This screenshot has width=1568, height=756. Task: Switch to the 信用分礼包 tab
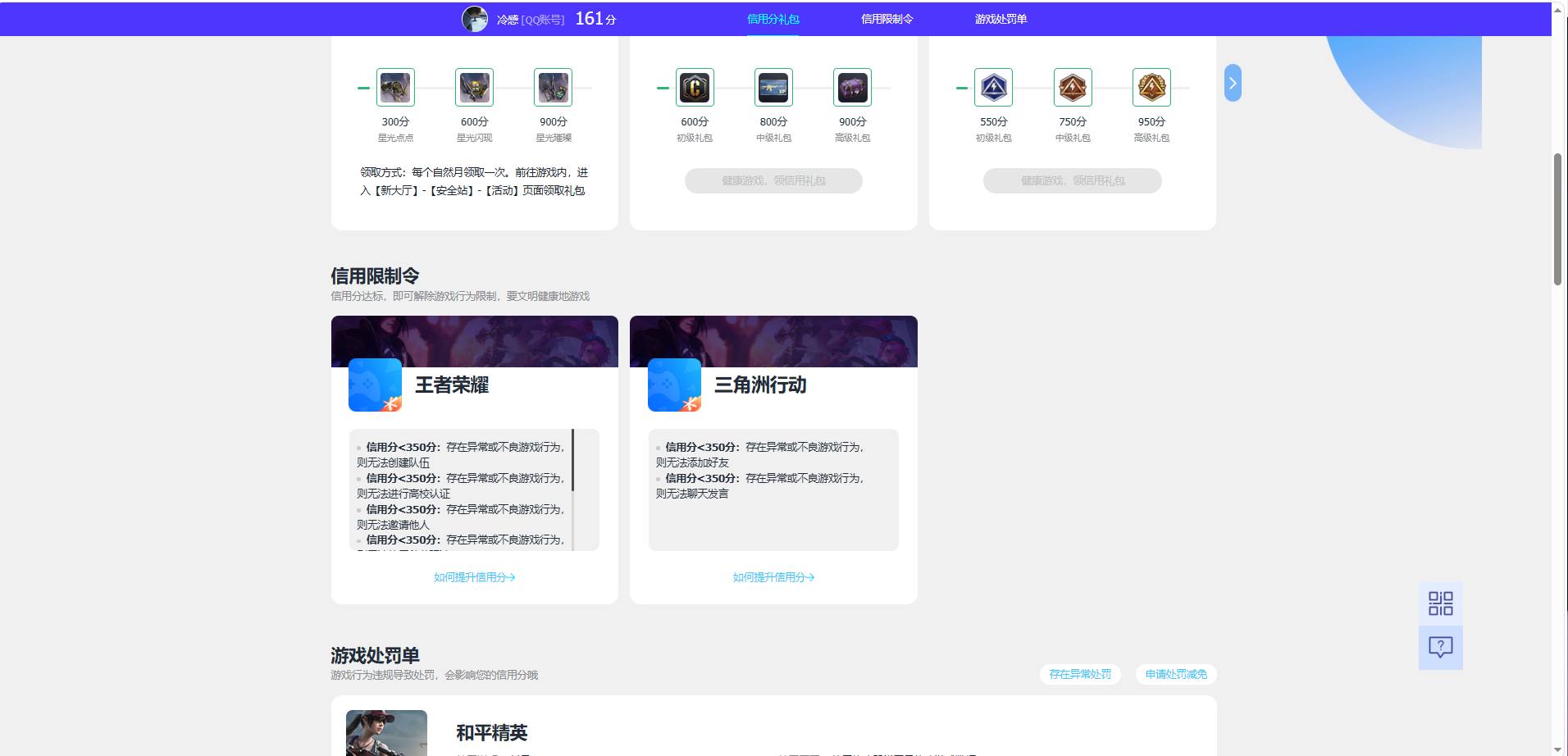(773, 19)
